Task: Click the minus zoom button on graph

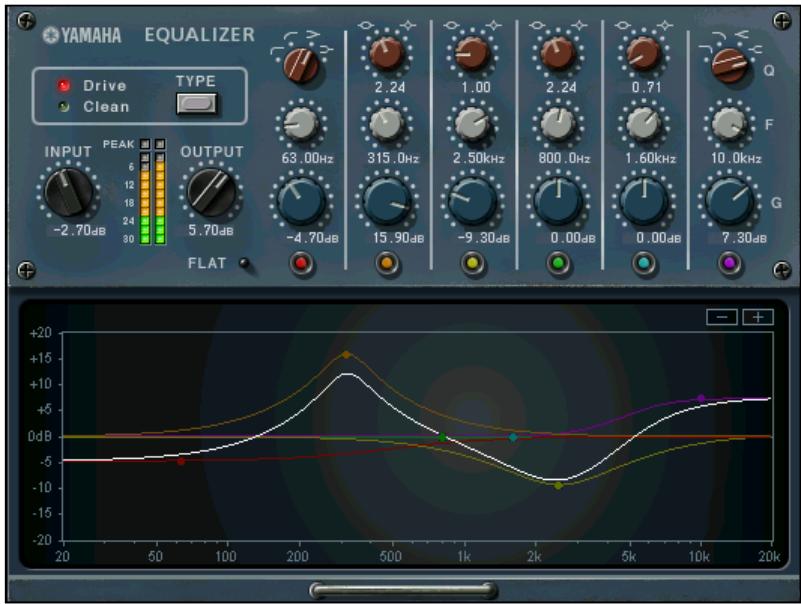Action: (722, 317)
